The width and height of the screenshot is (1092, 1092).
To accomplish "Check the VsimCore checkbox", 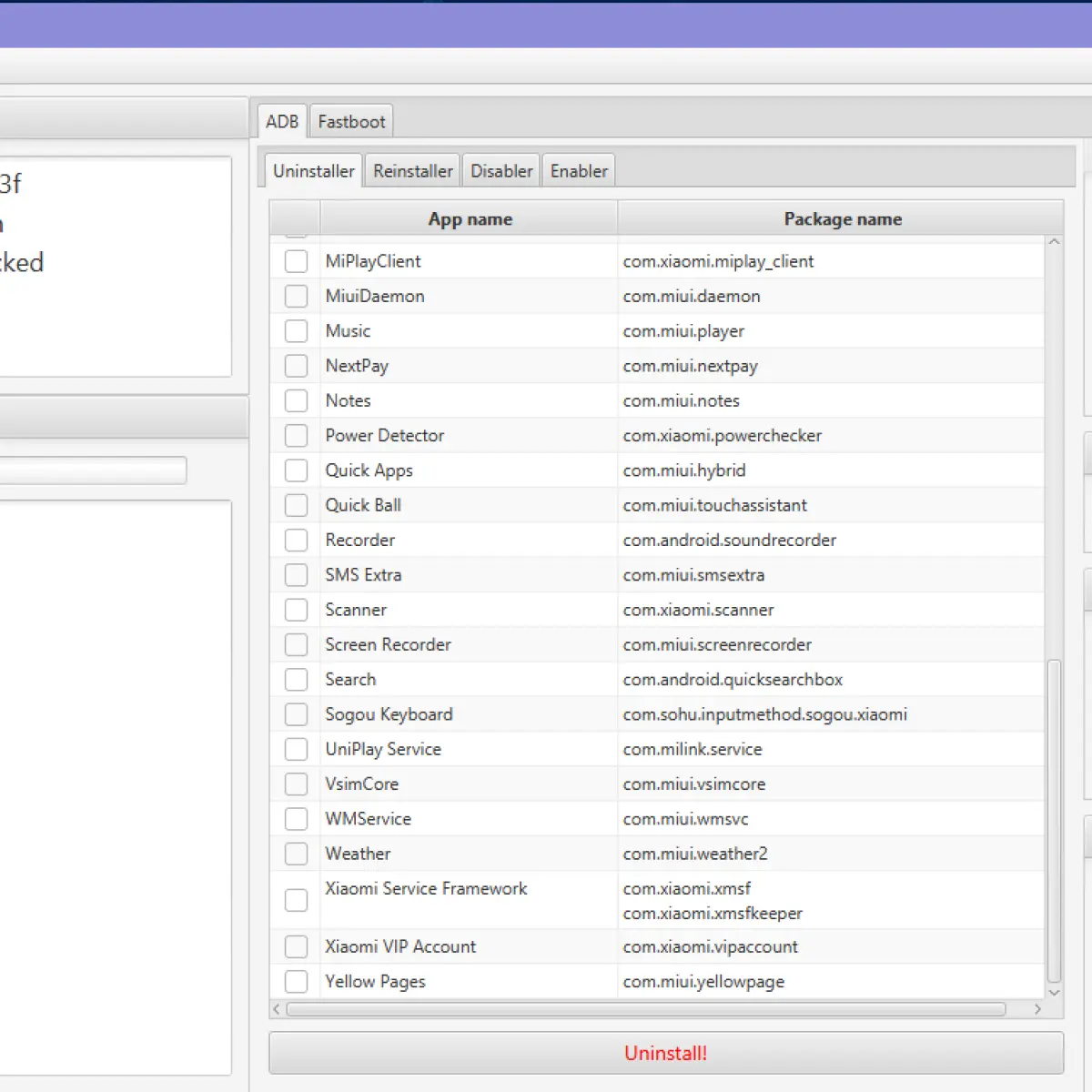I will [x=296, y=784].
